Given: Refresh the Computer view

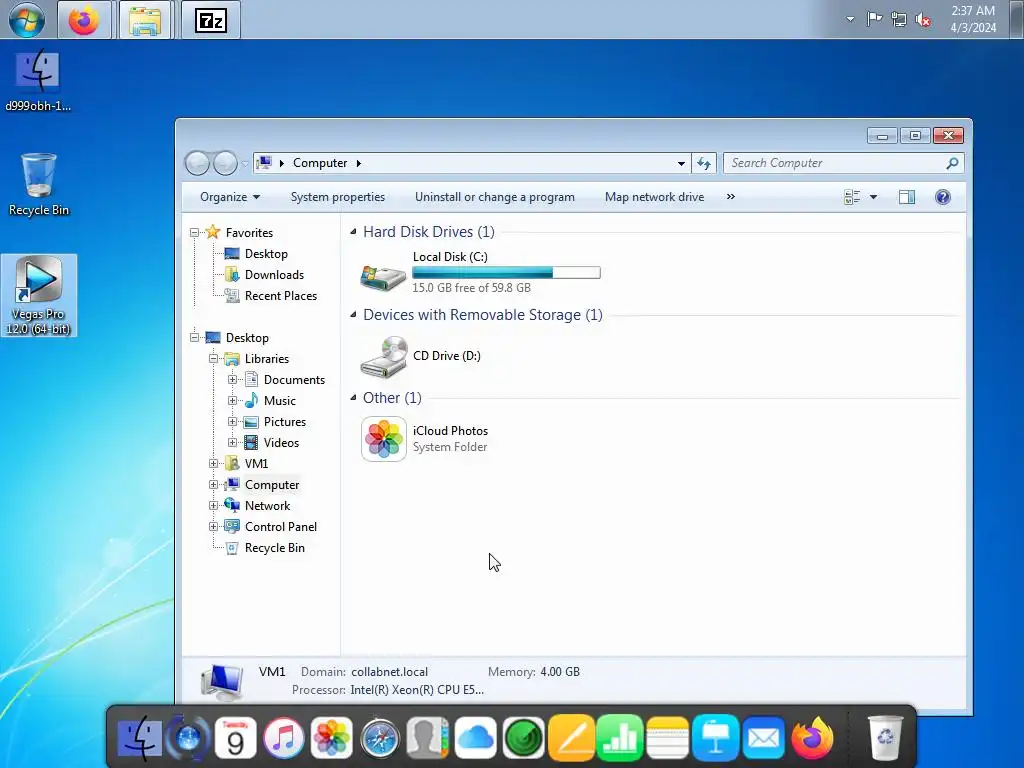Looking at the screenshot, I should coord(703,163).
